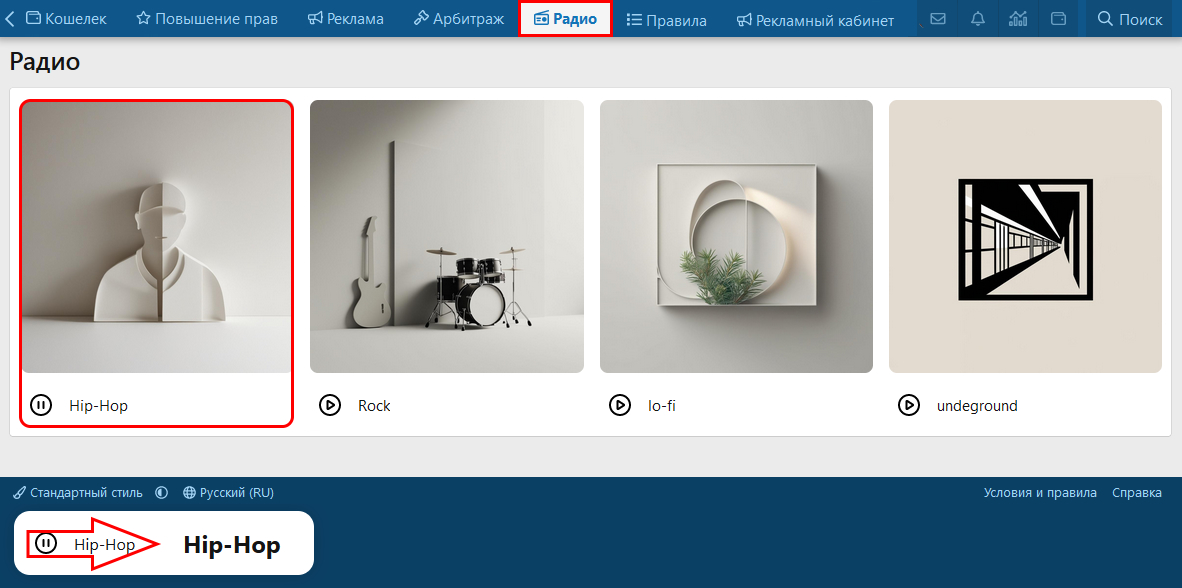Play the undeground radio station
This screenshot has width=1182, height=588.
click(x=908, y=406)
